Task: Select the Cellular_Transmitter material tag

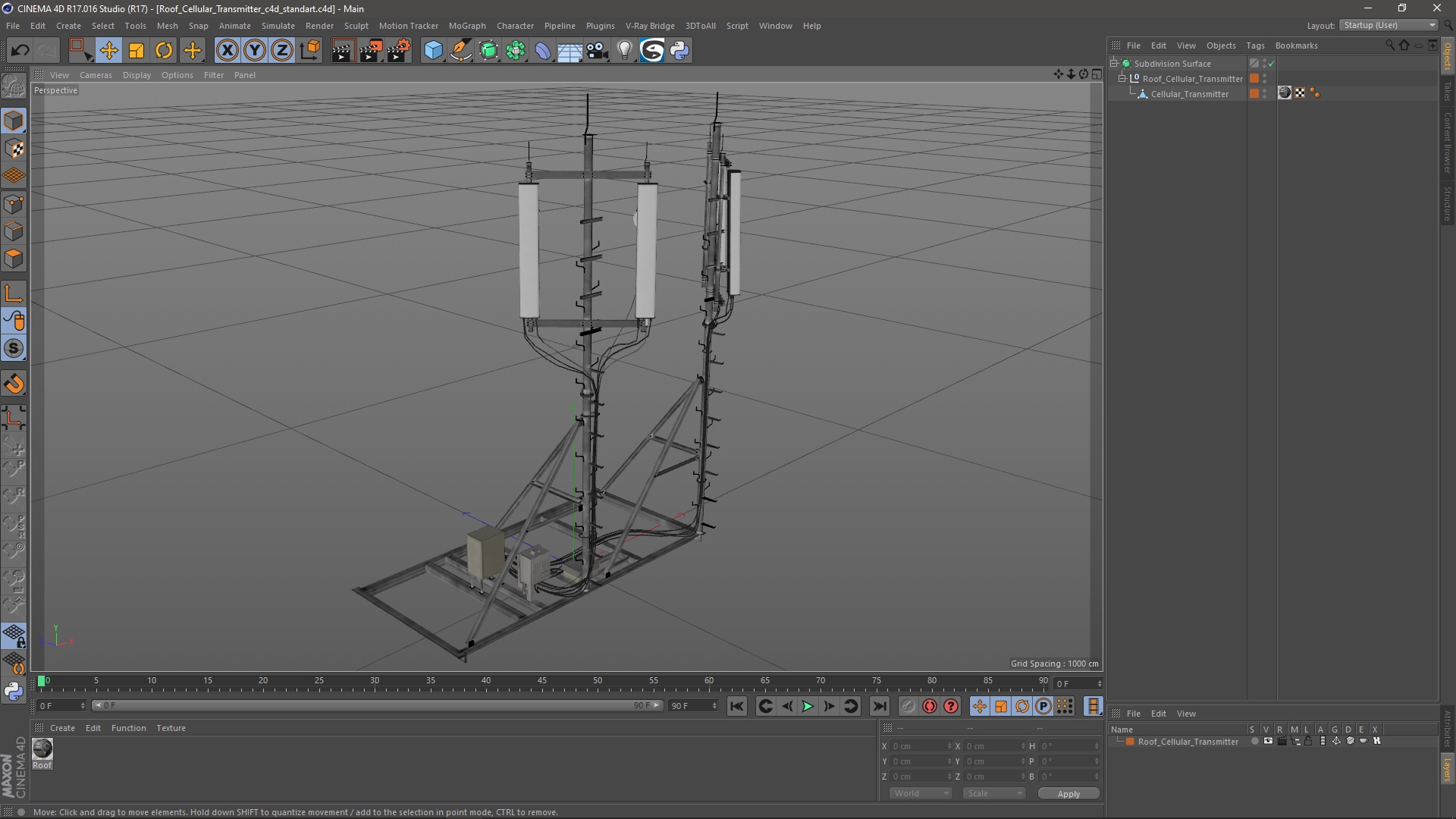Action: (x=1285, y=93)
